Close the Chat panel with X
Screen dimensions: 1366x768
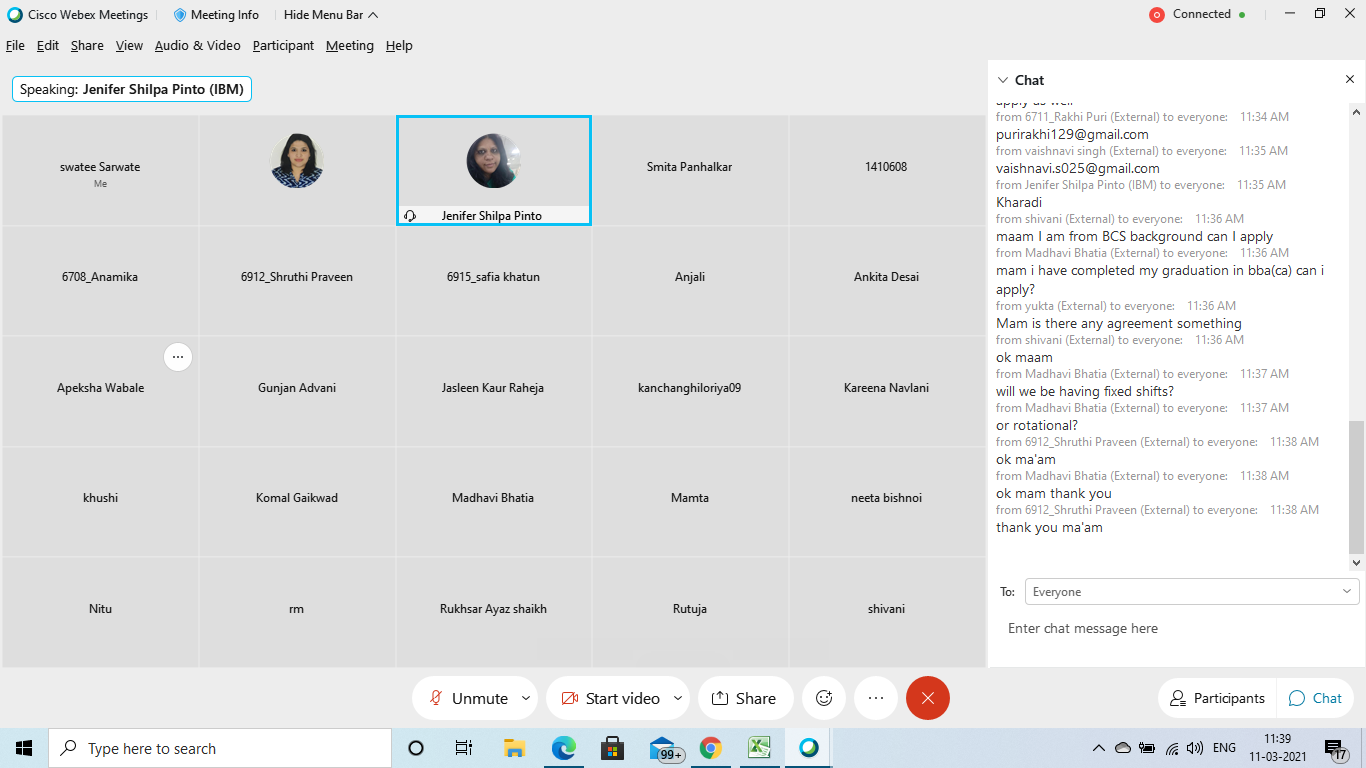tap(1349, 80)
